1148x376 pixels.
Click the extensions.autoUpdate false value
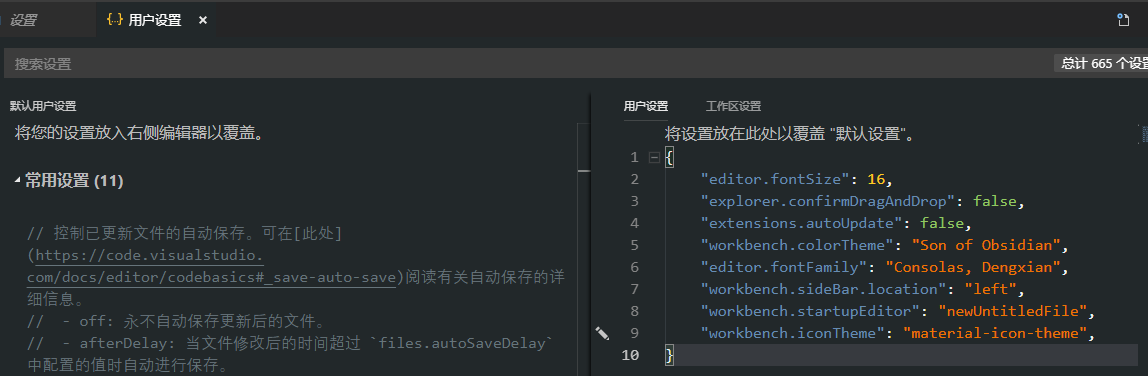point(942,223)
